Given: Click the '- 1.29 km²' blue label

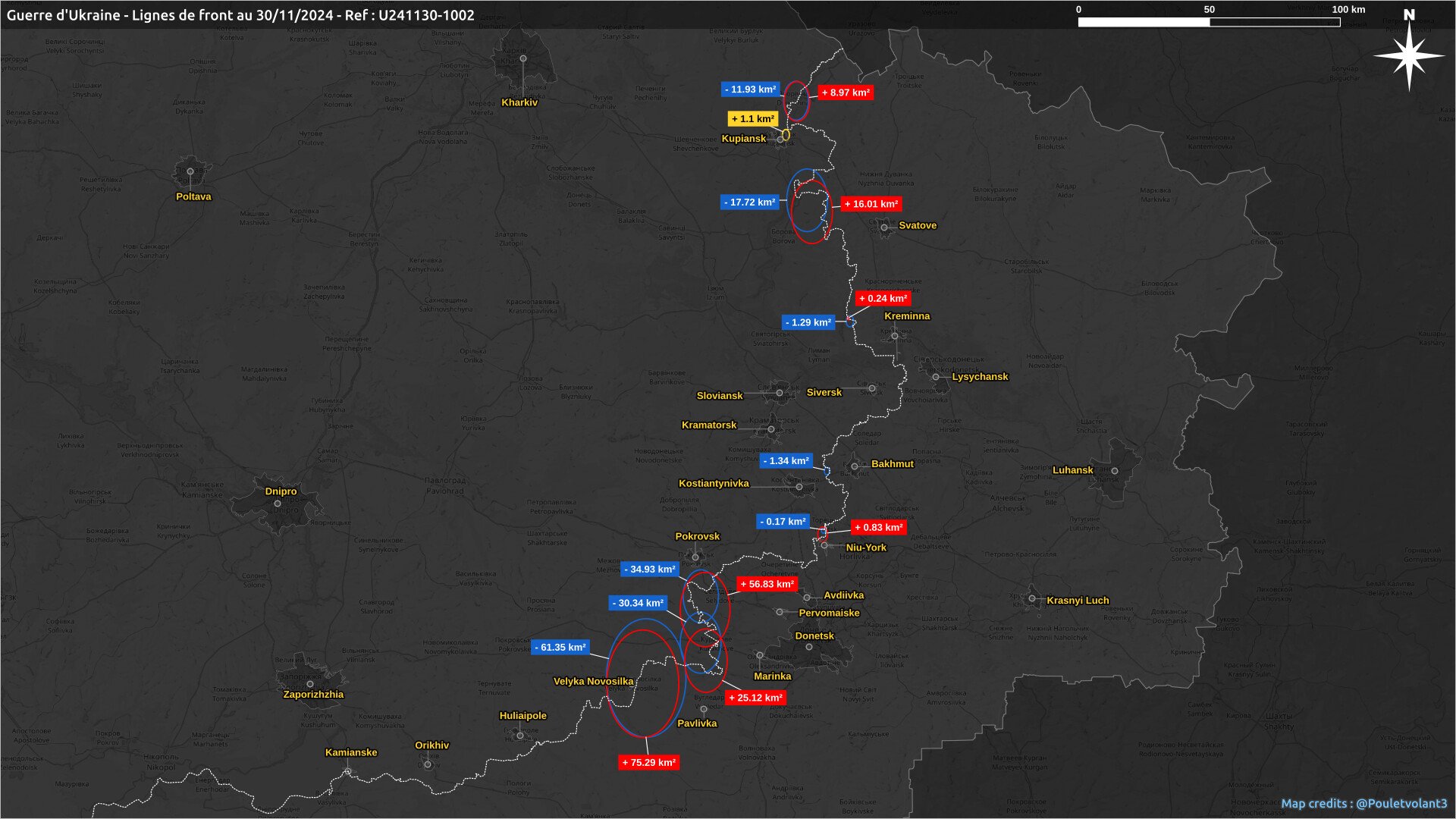Looking at the screenshot, I should tap(808, 322).
